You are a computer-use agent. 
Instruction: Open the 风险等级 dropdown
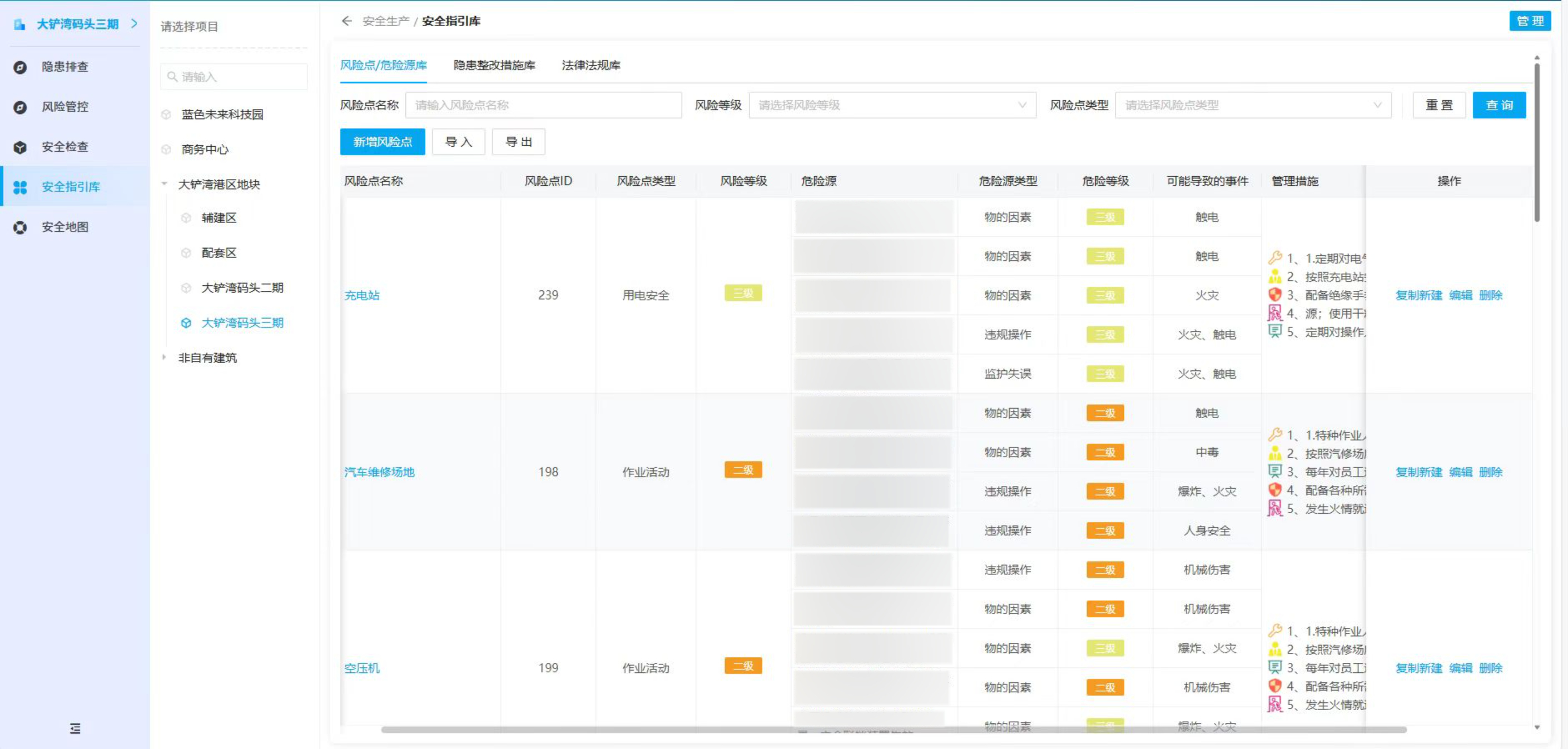pyautogui.click(x=892, y=105)
